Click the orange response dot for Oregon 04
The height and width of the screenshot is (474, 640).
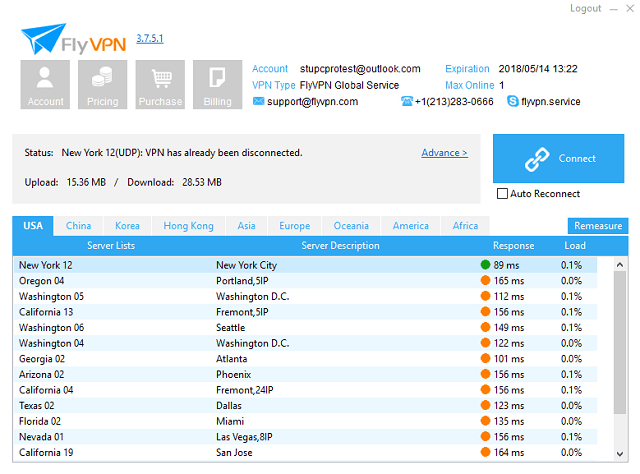tap(485, 280)
